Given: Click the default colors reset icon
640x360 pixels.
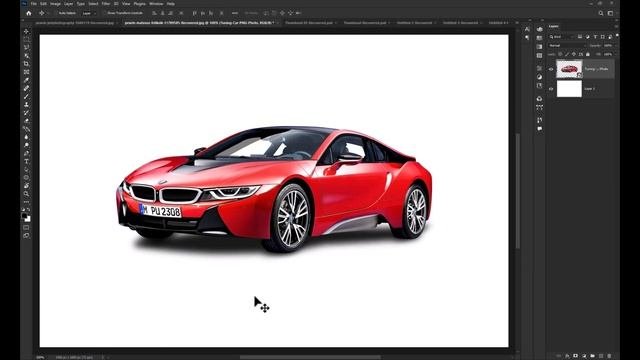Looking at the screenshot, I should click(24, 210).
